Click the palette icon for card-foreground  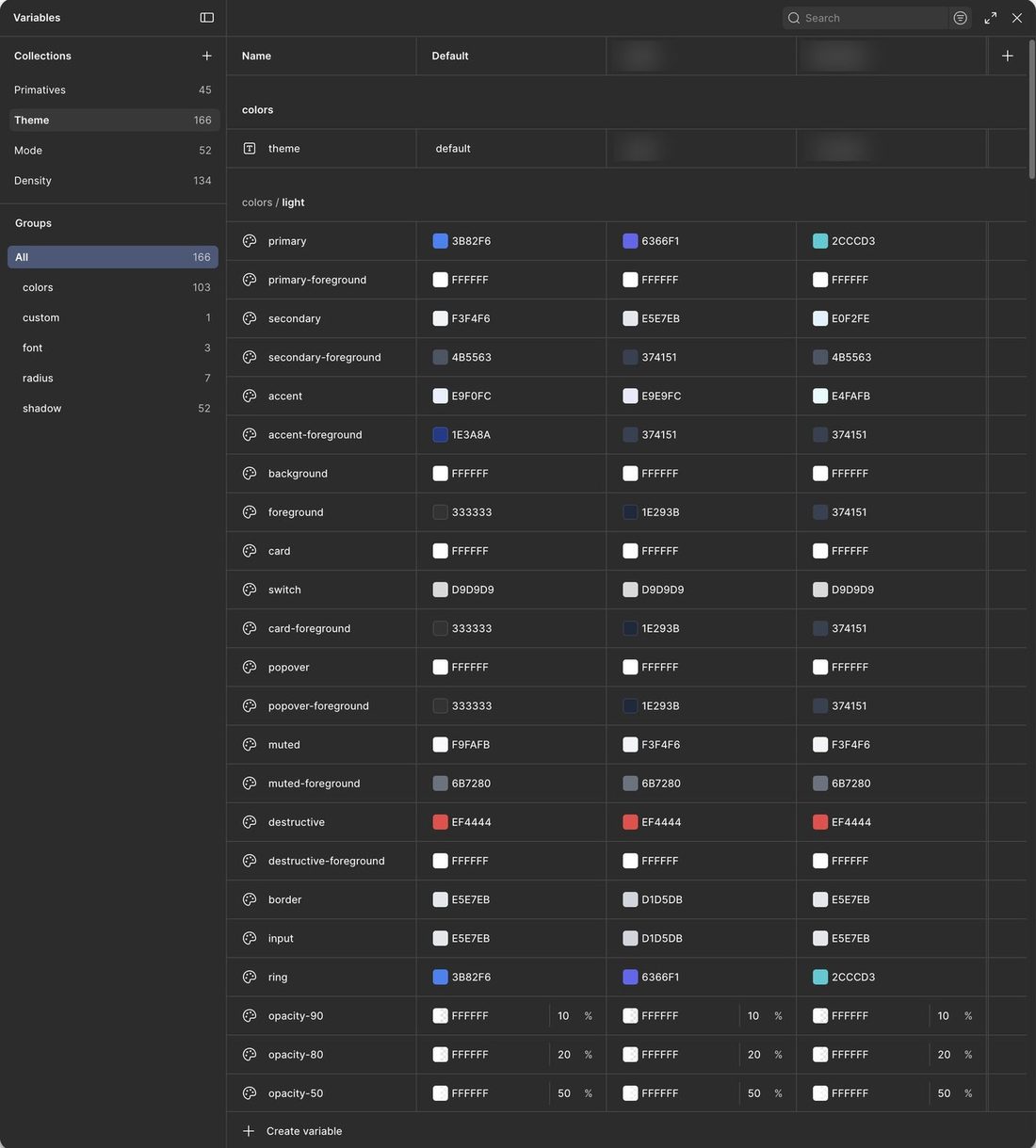[x=250, y=628]
